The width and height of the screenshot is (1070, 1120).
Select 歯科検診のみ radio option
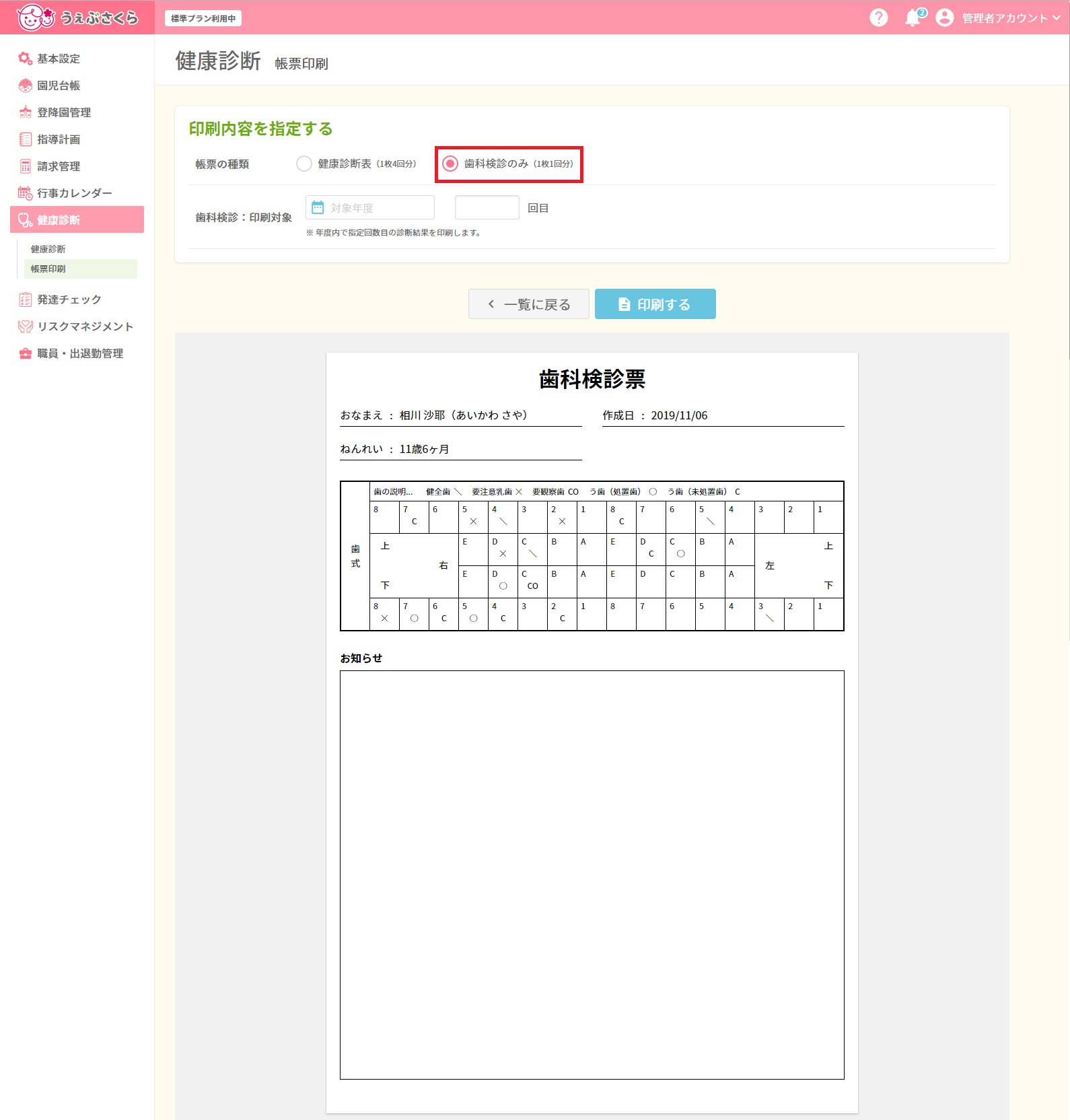point(450,164)
